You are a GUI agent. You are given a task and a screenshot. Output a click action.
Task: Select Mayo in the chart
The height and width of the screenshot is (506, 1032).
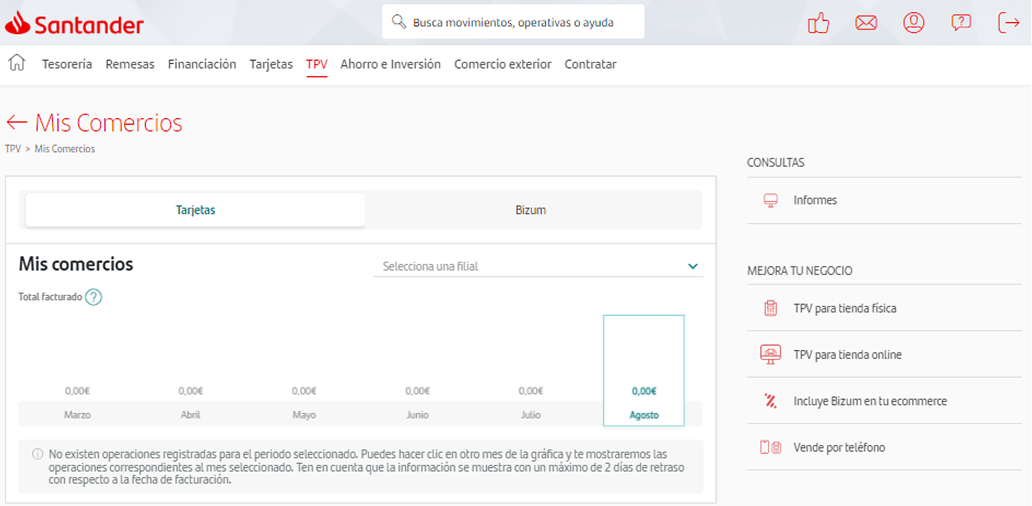[304, 415]
